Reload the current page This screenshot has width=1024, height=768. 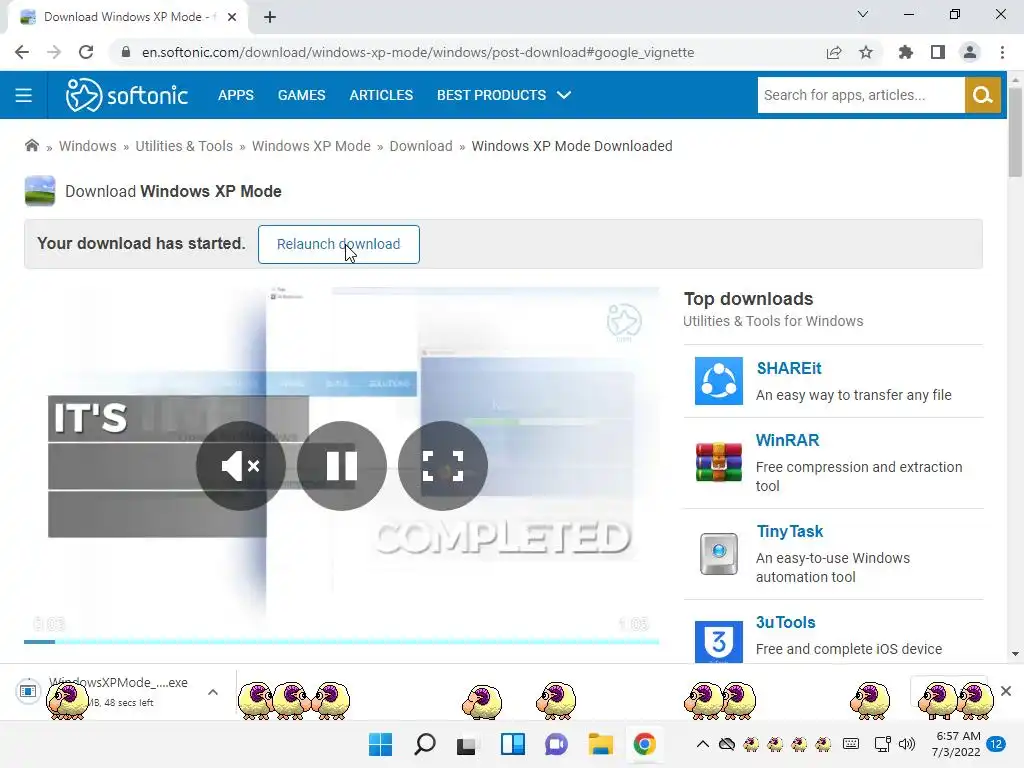[x=86, y=52]
